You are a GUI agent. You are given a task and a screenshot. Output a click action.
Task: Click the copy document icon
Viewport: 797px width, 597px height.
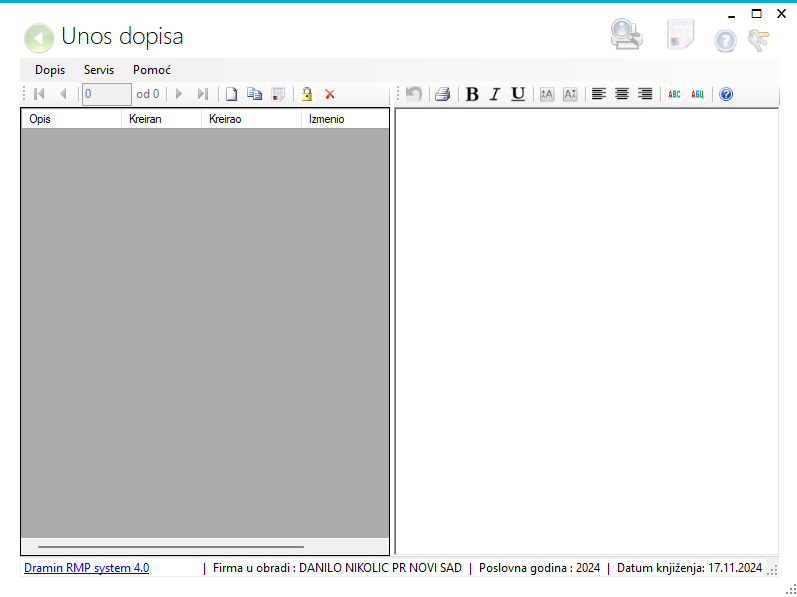254,94
